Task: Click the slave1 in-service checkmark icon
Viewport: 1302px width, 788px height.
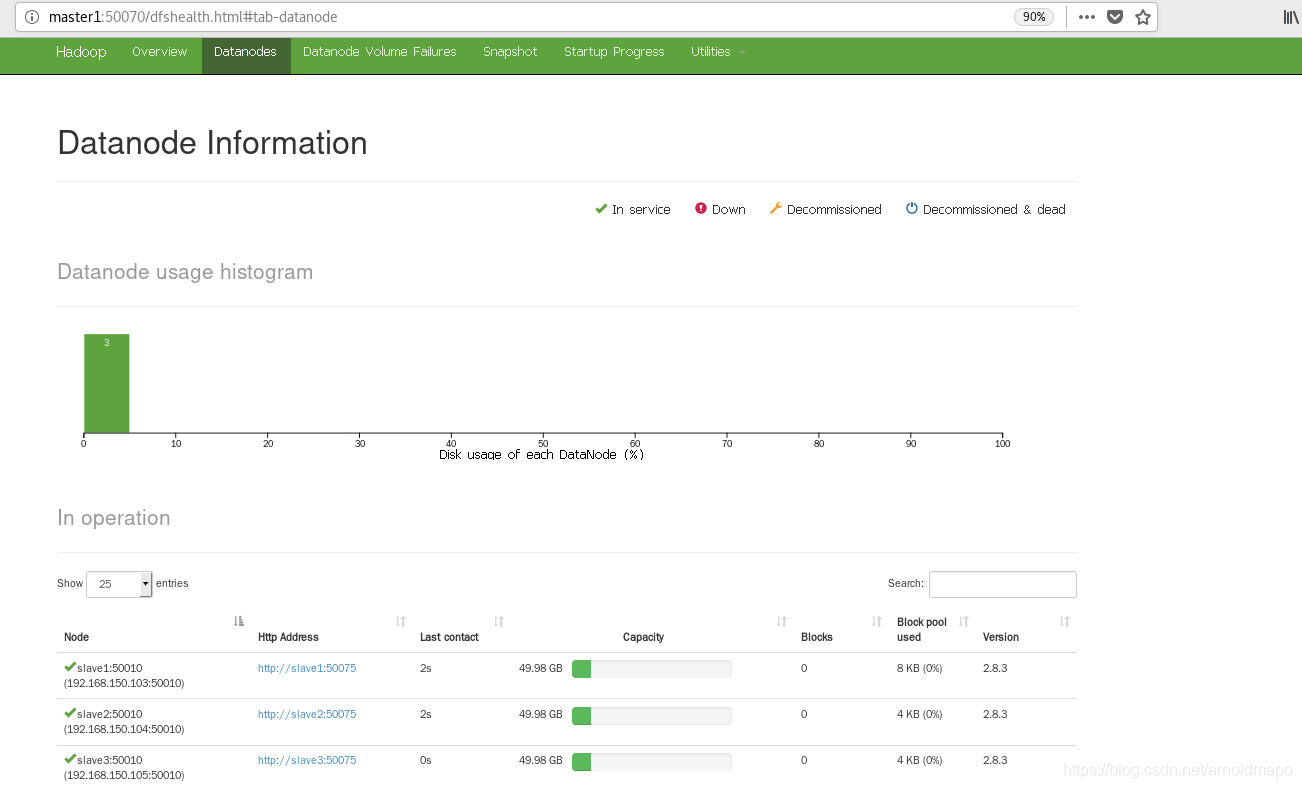Action: click(x=70, y=667)
